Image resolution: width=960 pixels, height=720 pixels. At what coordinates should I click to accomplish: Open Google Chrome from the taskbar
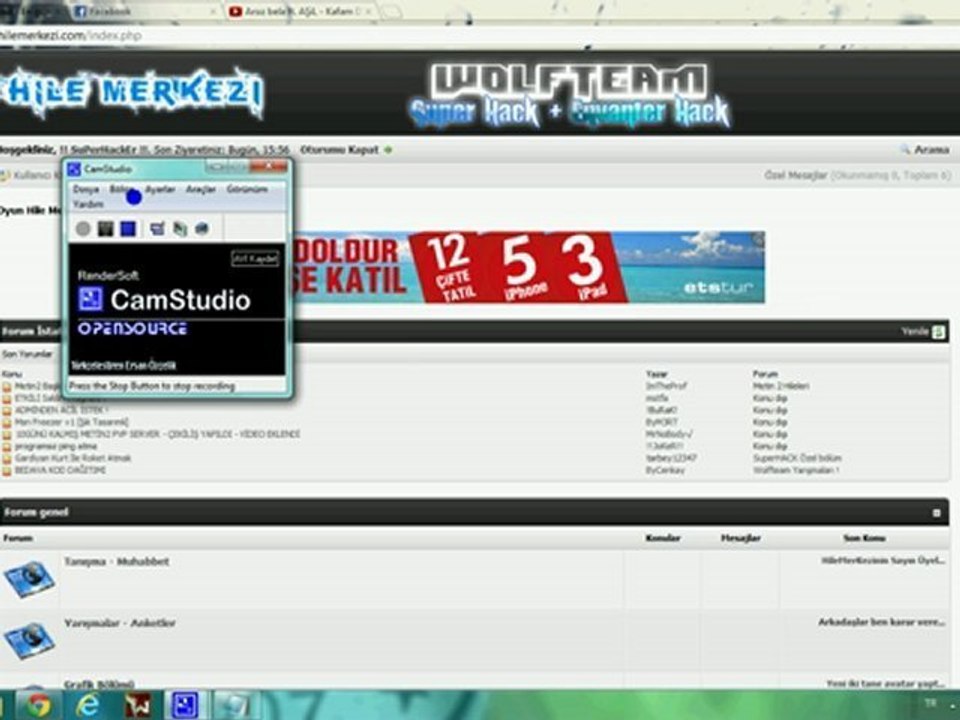pyautogui.click(x=38, y=705)
